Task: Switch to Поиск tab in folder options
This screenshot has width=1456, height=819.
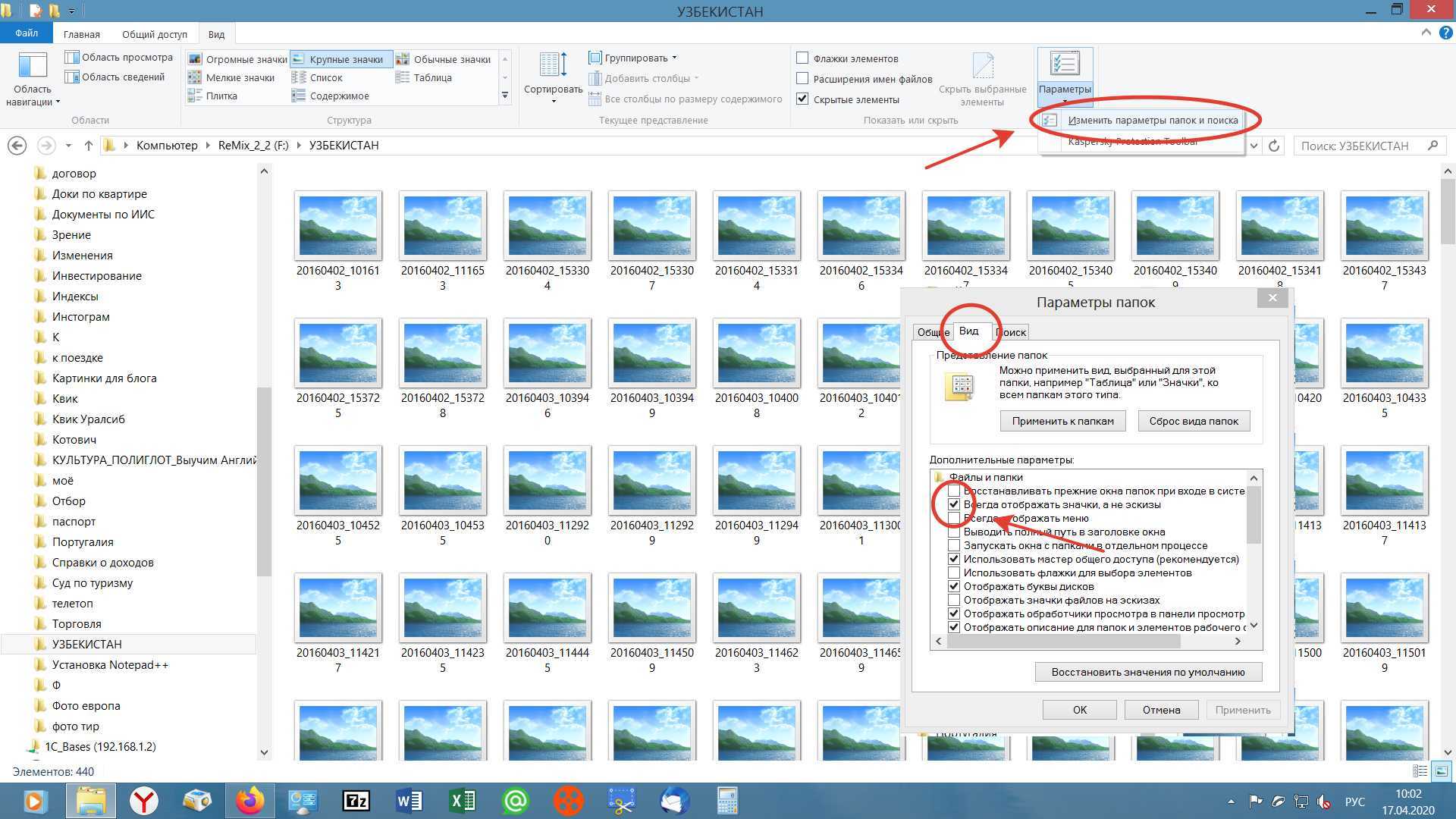Action: coord(1010,332)
